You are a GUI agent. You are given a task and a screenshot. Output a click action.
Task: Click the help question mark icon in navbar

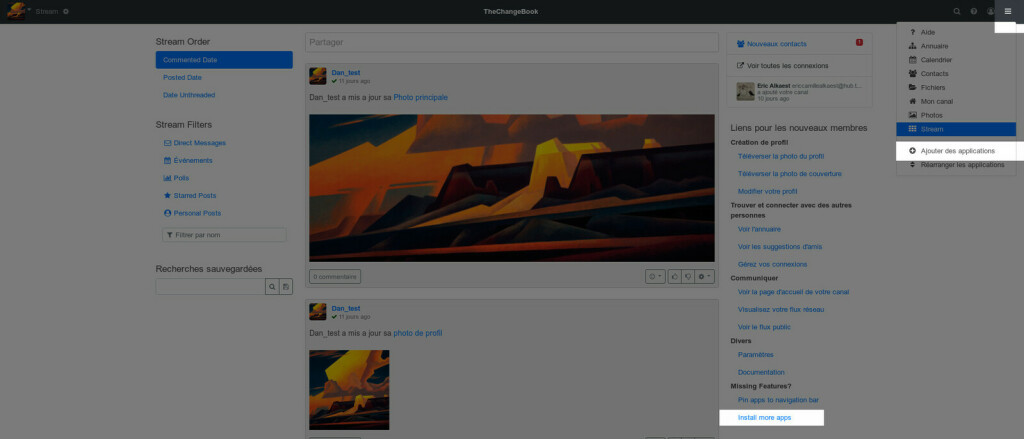pyautogui.click(x=974, y=11)
